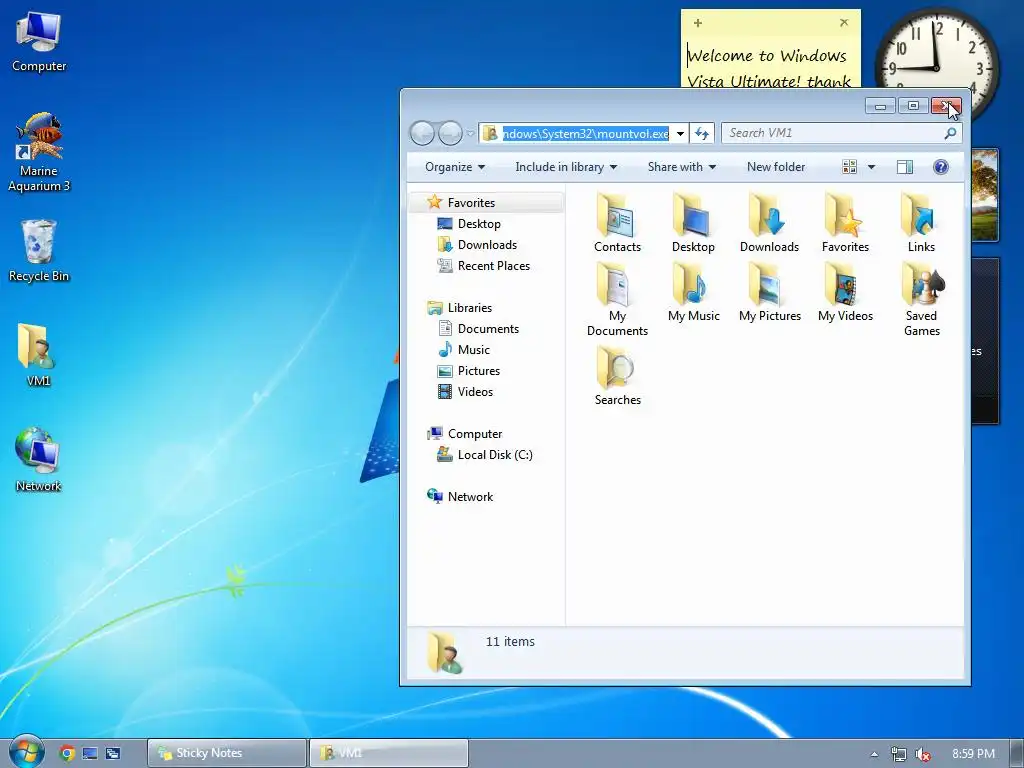Image resolution: width=1024 pixels, height=768 pixels.
Task: Click the network tray icon
Action: pos(899,754)
